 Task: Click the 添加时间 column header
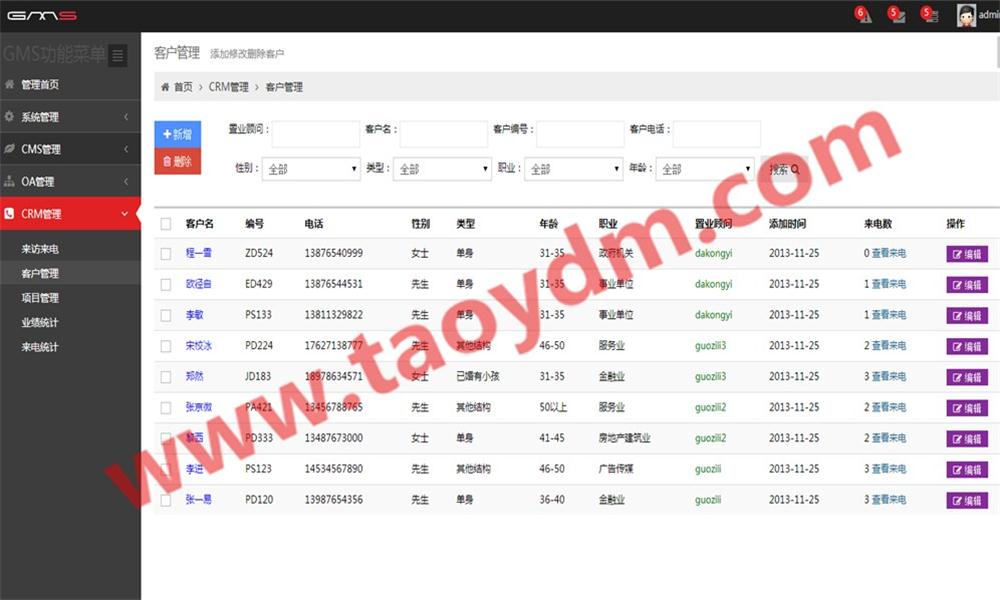[x=788, y=224]
